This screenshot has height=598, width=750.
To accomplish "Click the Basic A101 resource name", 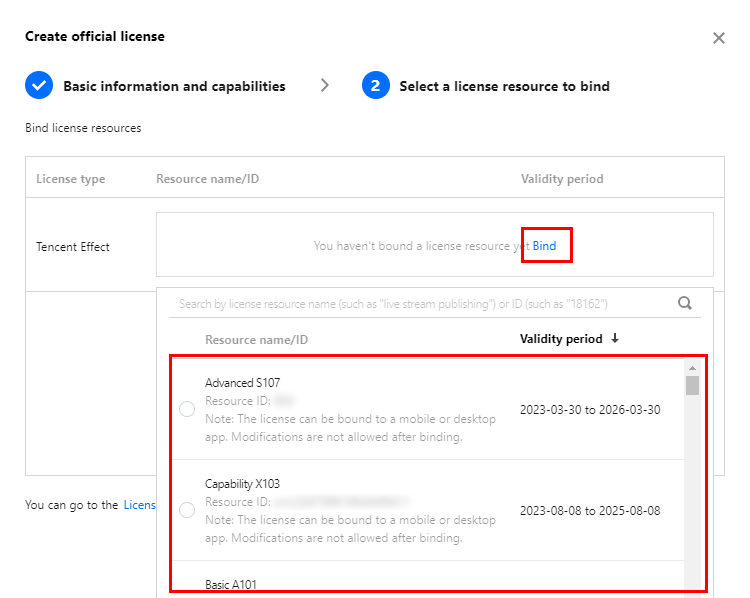I will (231, 585).
